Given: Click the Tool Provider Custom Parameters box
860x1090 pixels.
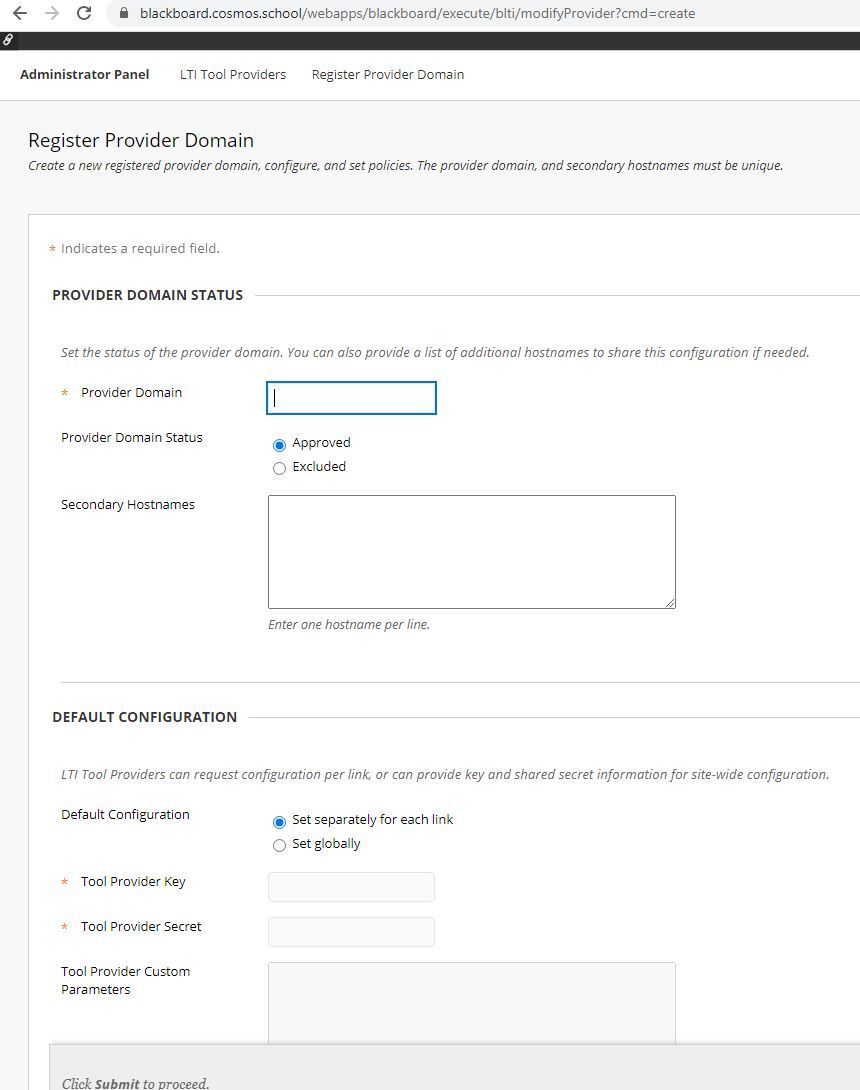Looking at the screenshot, I should point(472,1003).
